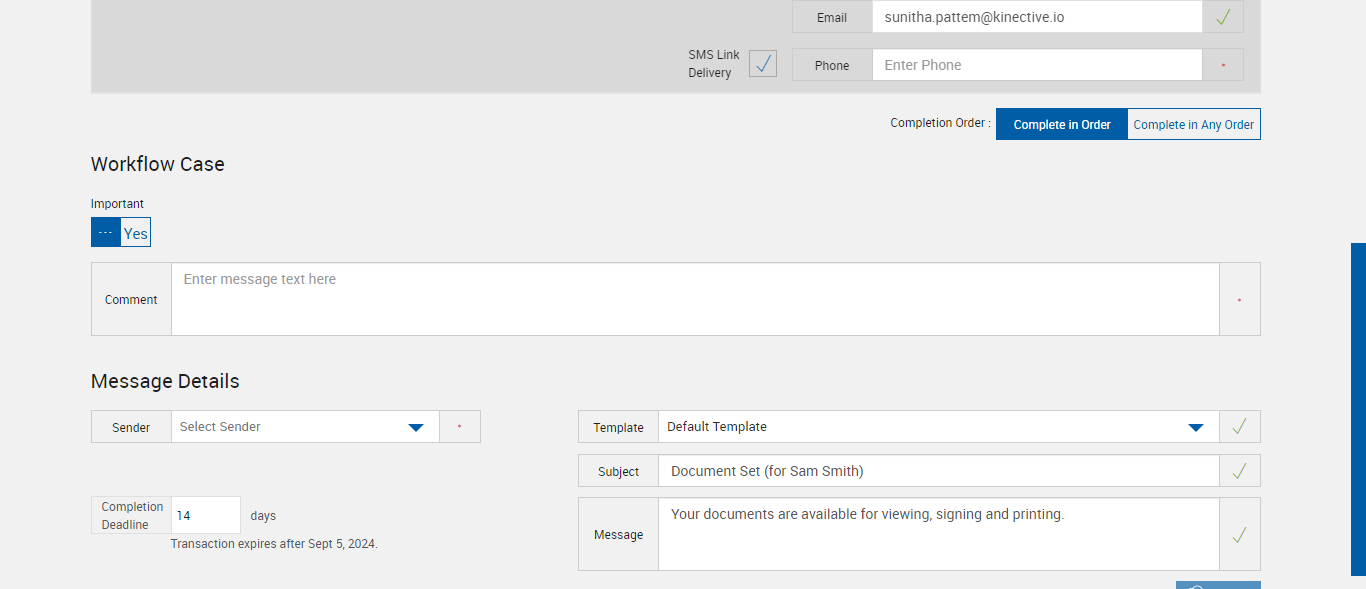Choose Complete in Any Order option
Screen dimensions: 1366x589
tap(1193, 125)
